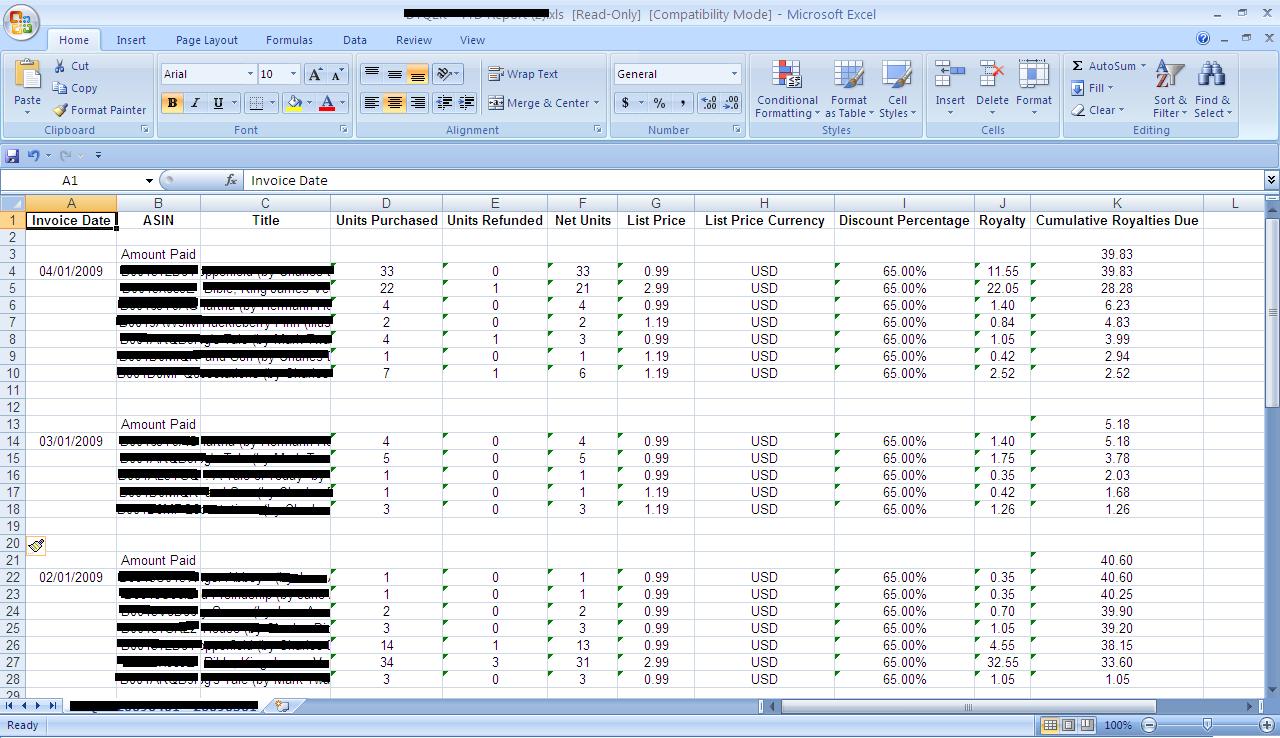The image size is (1280, 738).
Task: Save the workbook from Quick Access Toolbar
Action: point(13,155)
